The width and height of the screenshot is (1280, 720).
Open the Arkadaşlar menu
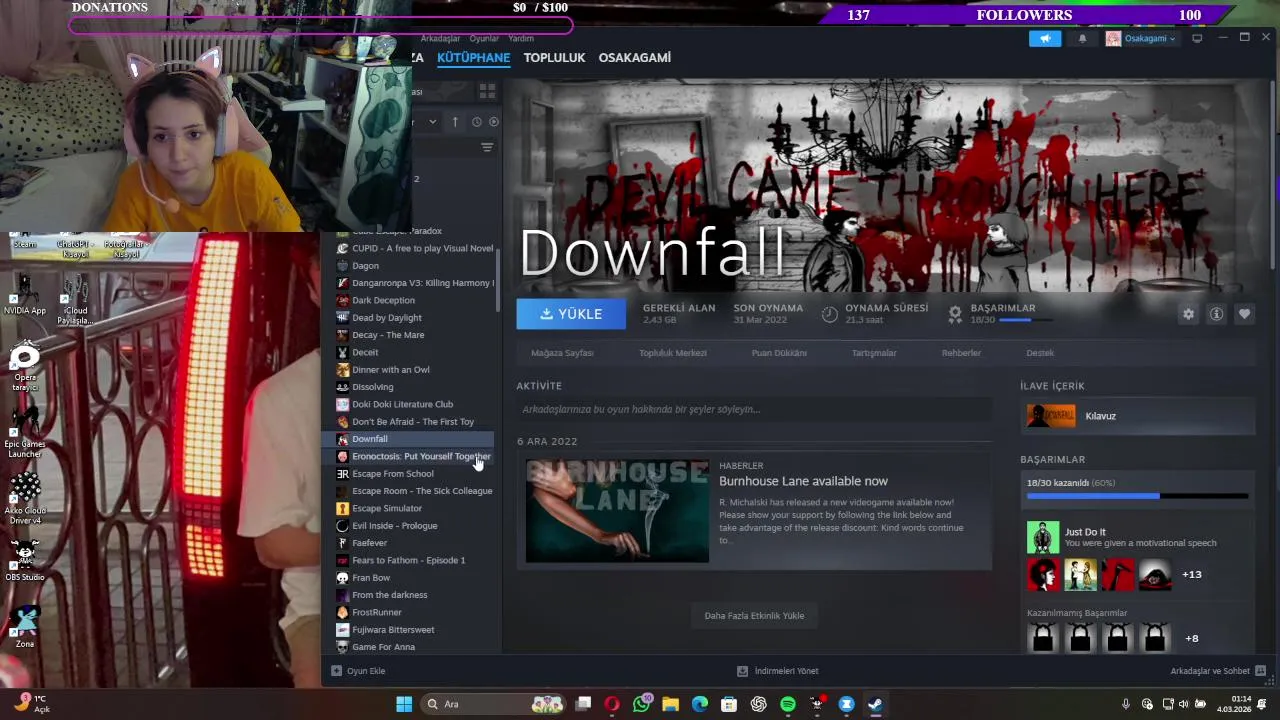441,38
